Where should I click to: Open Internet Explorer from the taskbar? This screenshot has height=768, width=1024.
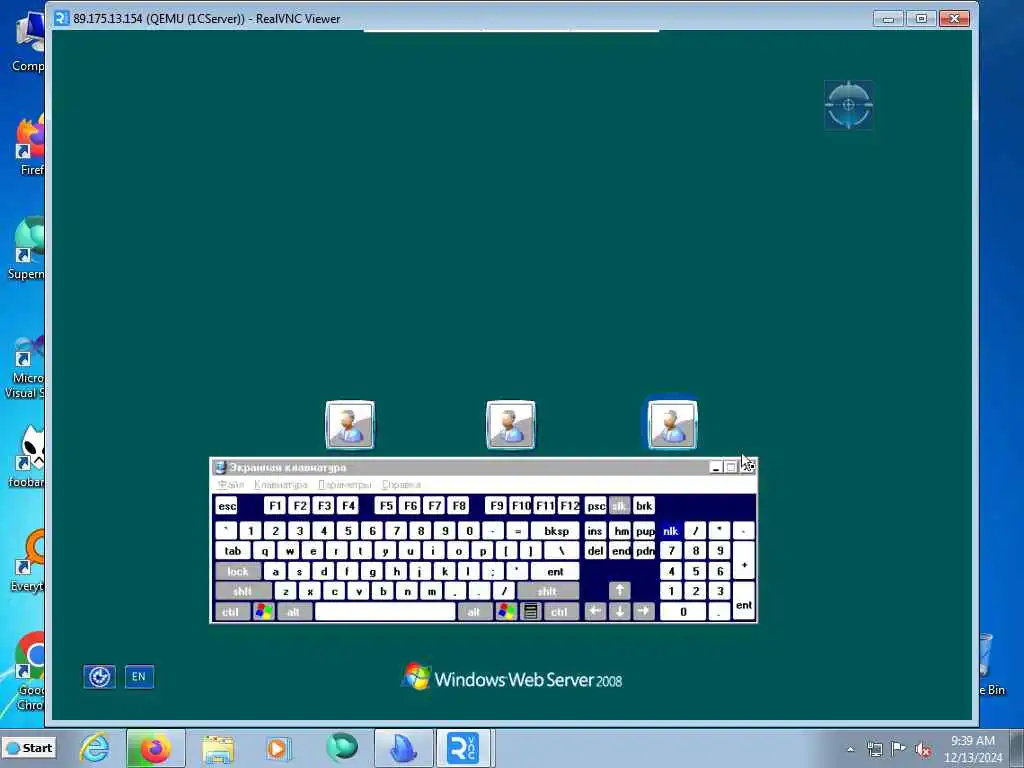point(95,748)
